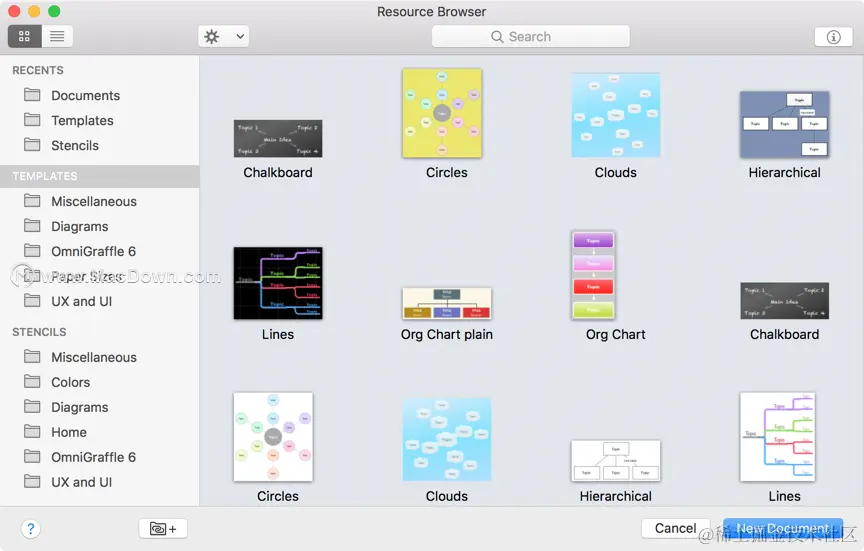Click the STENCILS sidebar heading
This screenshot has width=864, height=551.
(39, 332)
